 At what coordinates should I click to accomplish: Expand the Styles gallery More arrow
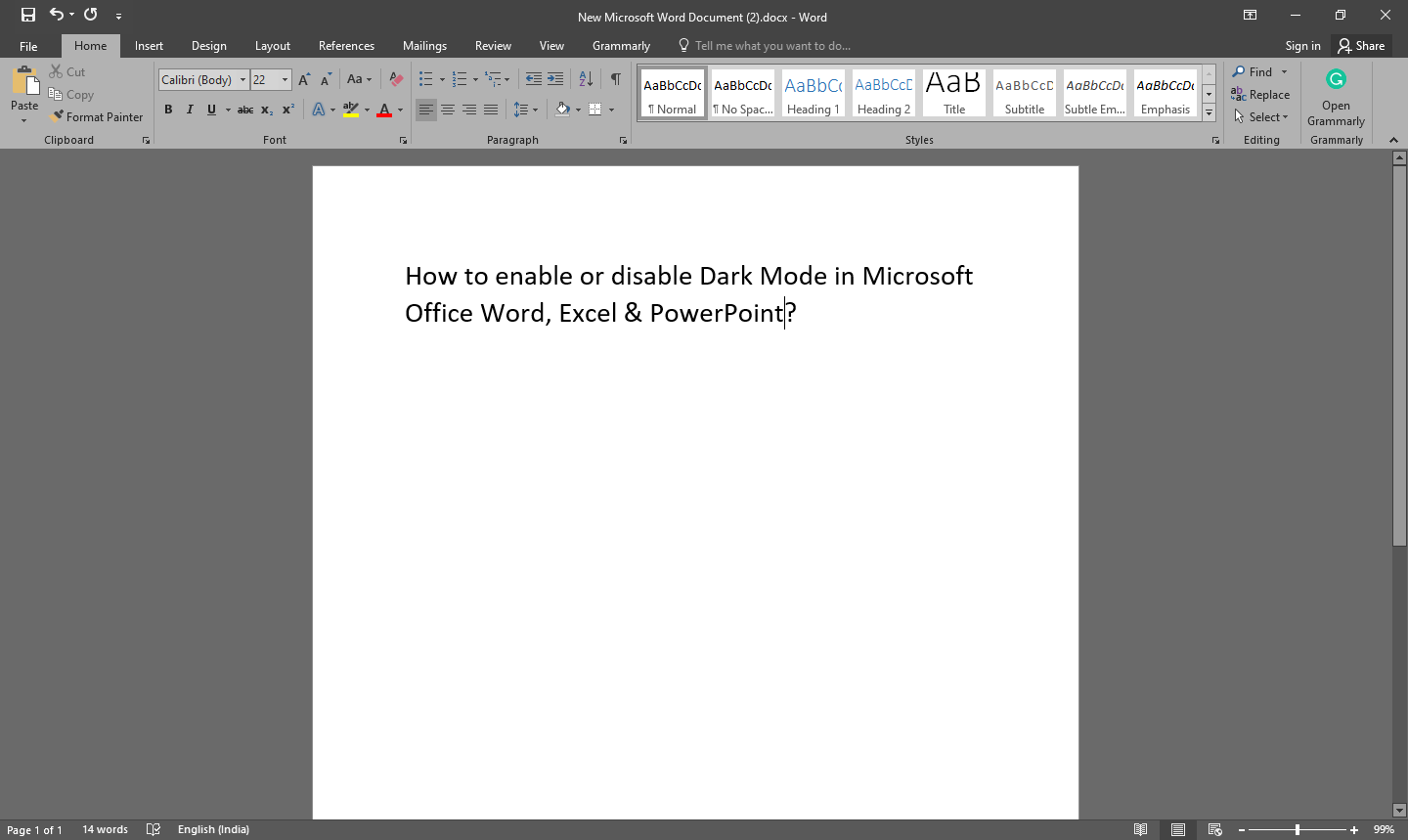[x=1209, y=113]
